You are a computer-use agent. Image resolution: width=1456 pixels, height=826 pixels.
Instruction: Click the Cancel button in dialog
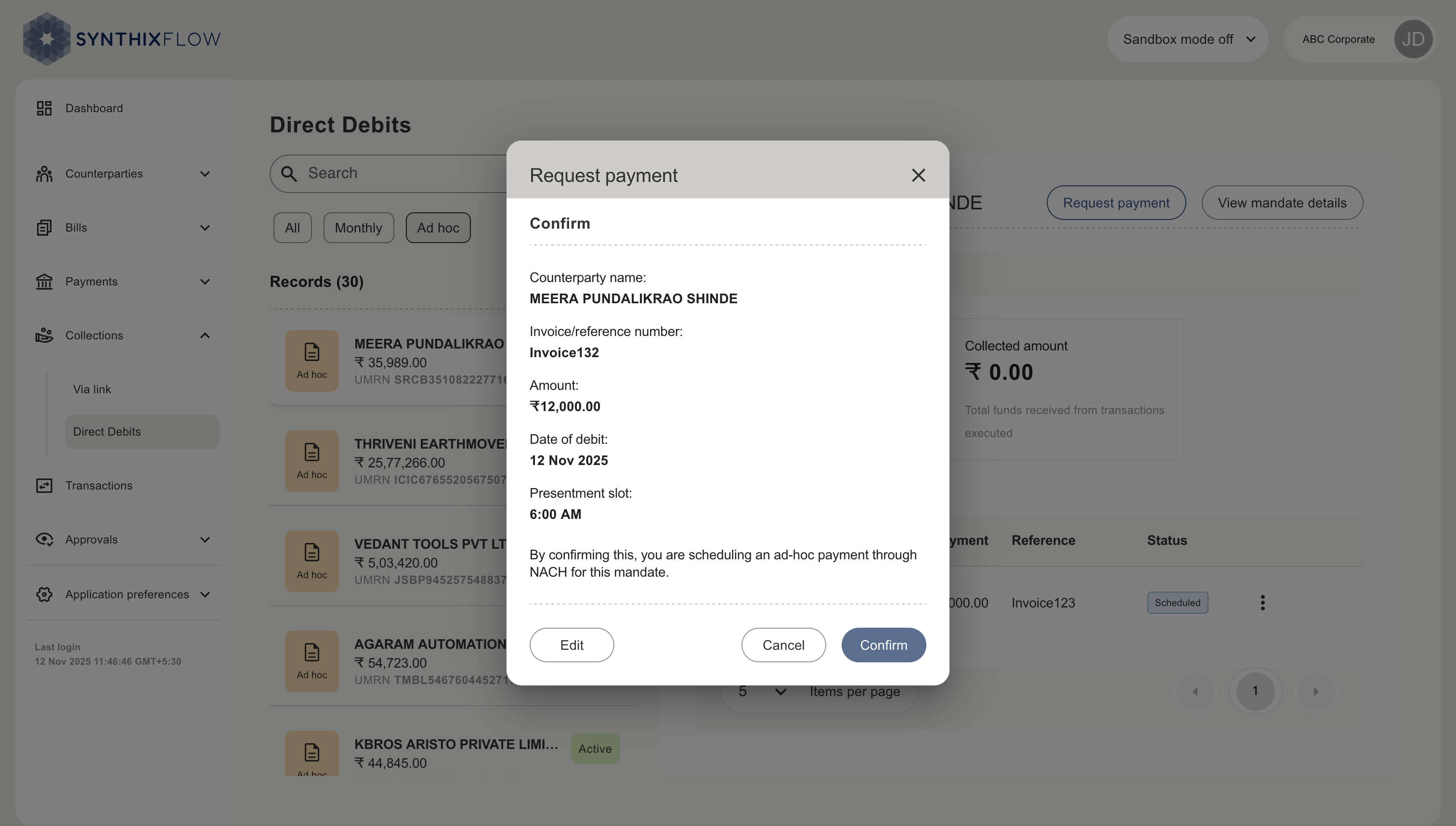point(783,645)
